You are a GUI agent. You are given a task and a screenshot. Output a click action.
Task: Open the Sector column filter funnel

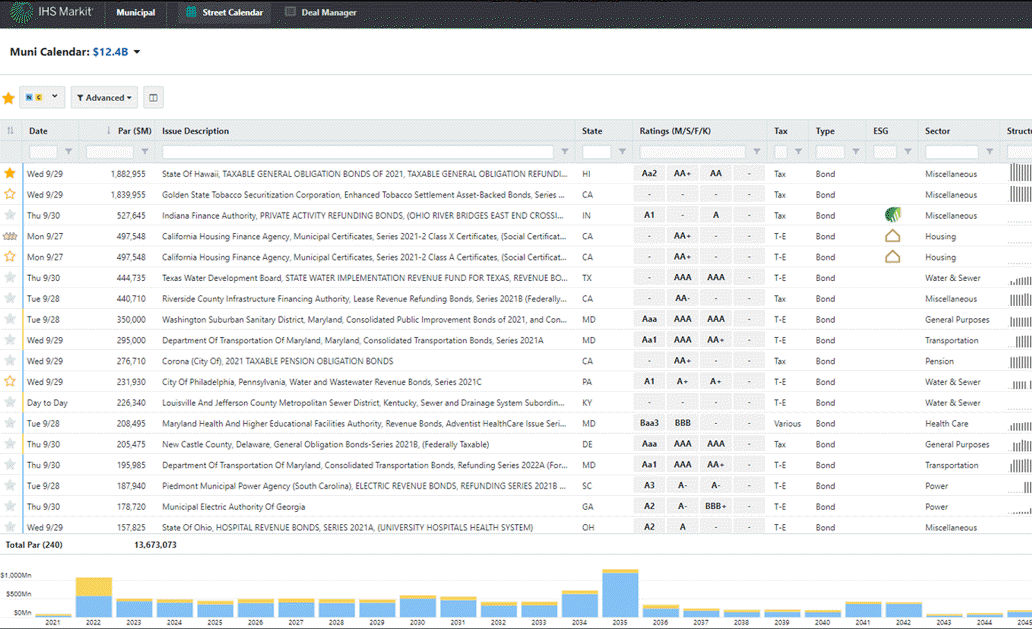989,152
